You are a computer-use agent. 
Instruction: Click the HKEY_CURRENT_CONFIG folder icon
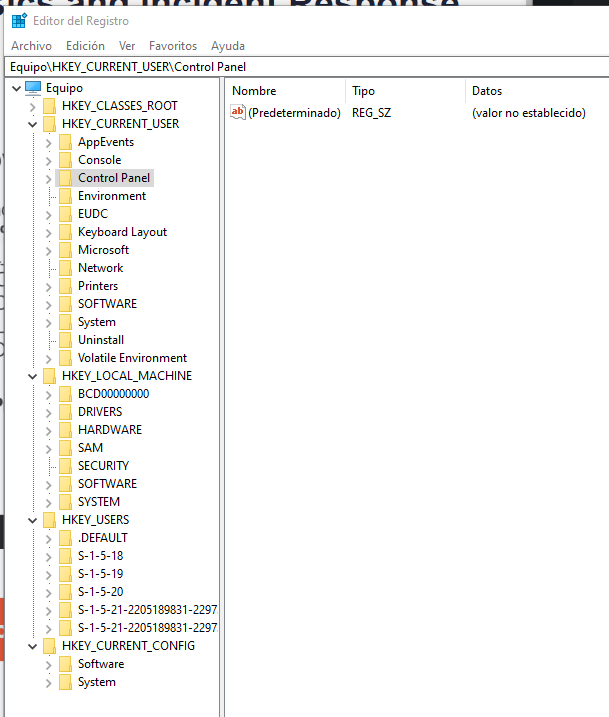click(49, 646)
